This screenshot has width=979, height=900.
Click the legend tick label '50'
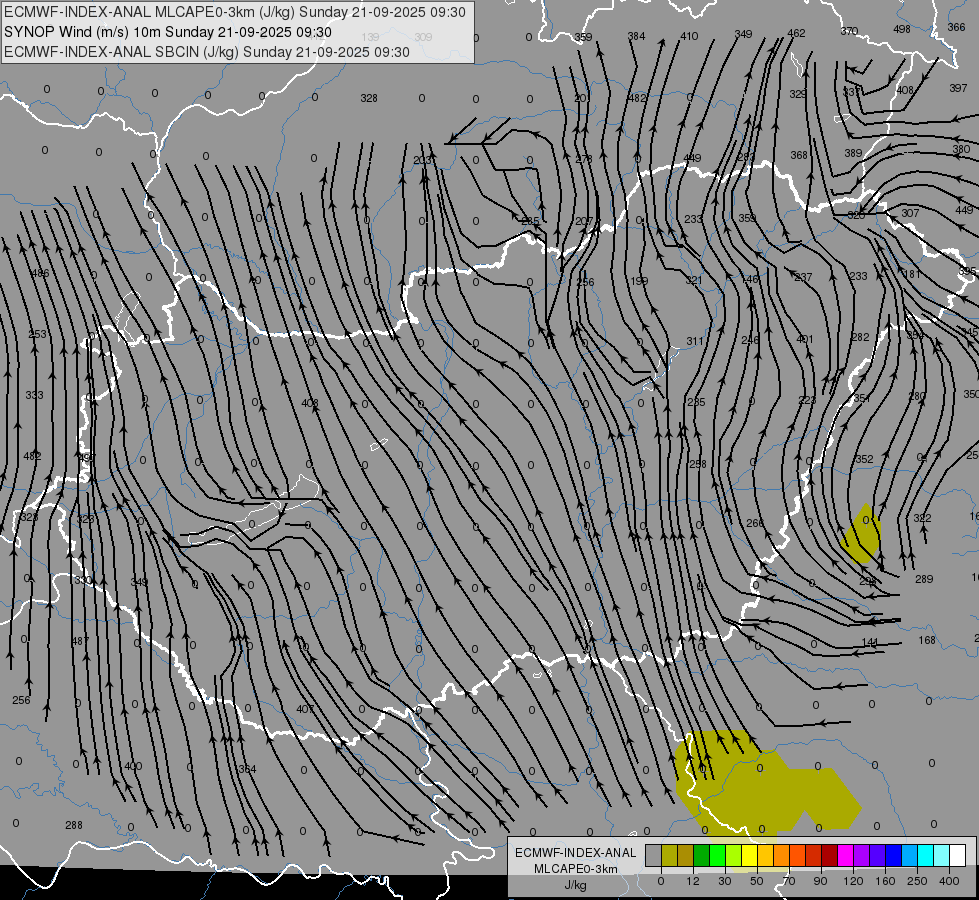click(756, 881)
